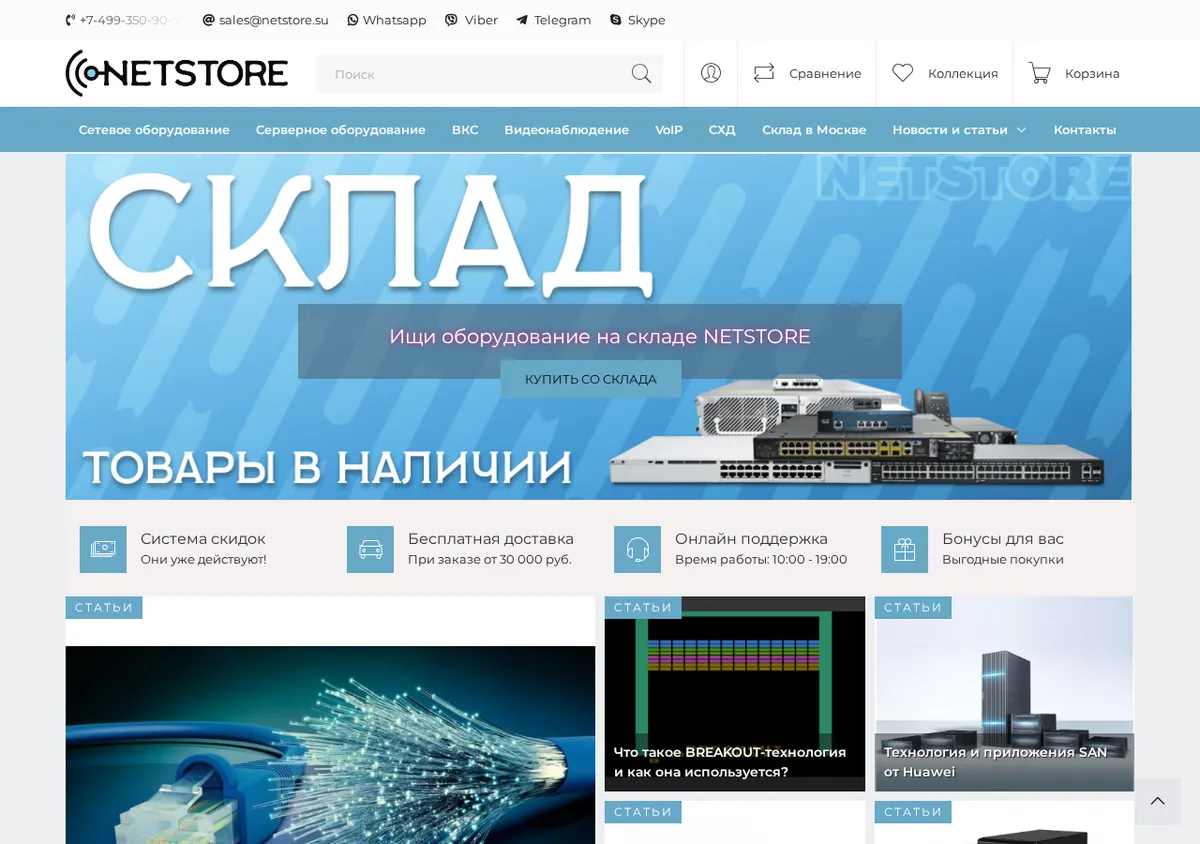Open the Коллекция heart icon
This screenshot has height=844, width=1200.
(x=903, y=73)
